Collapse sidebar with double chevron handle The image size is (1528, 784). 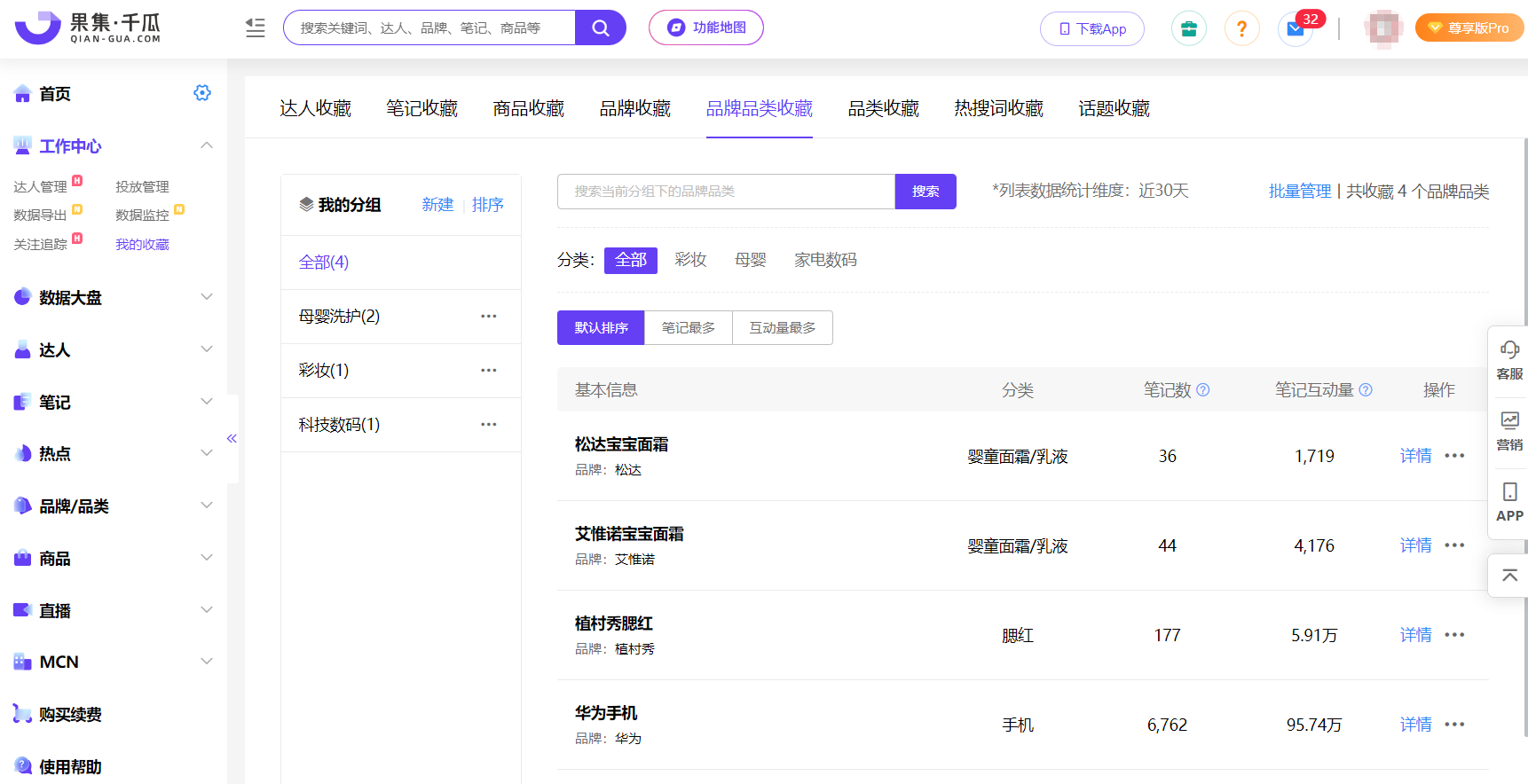[x=232, y=438]
